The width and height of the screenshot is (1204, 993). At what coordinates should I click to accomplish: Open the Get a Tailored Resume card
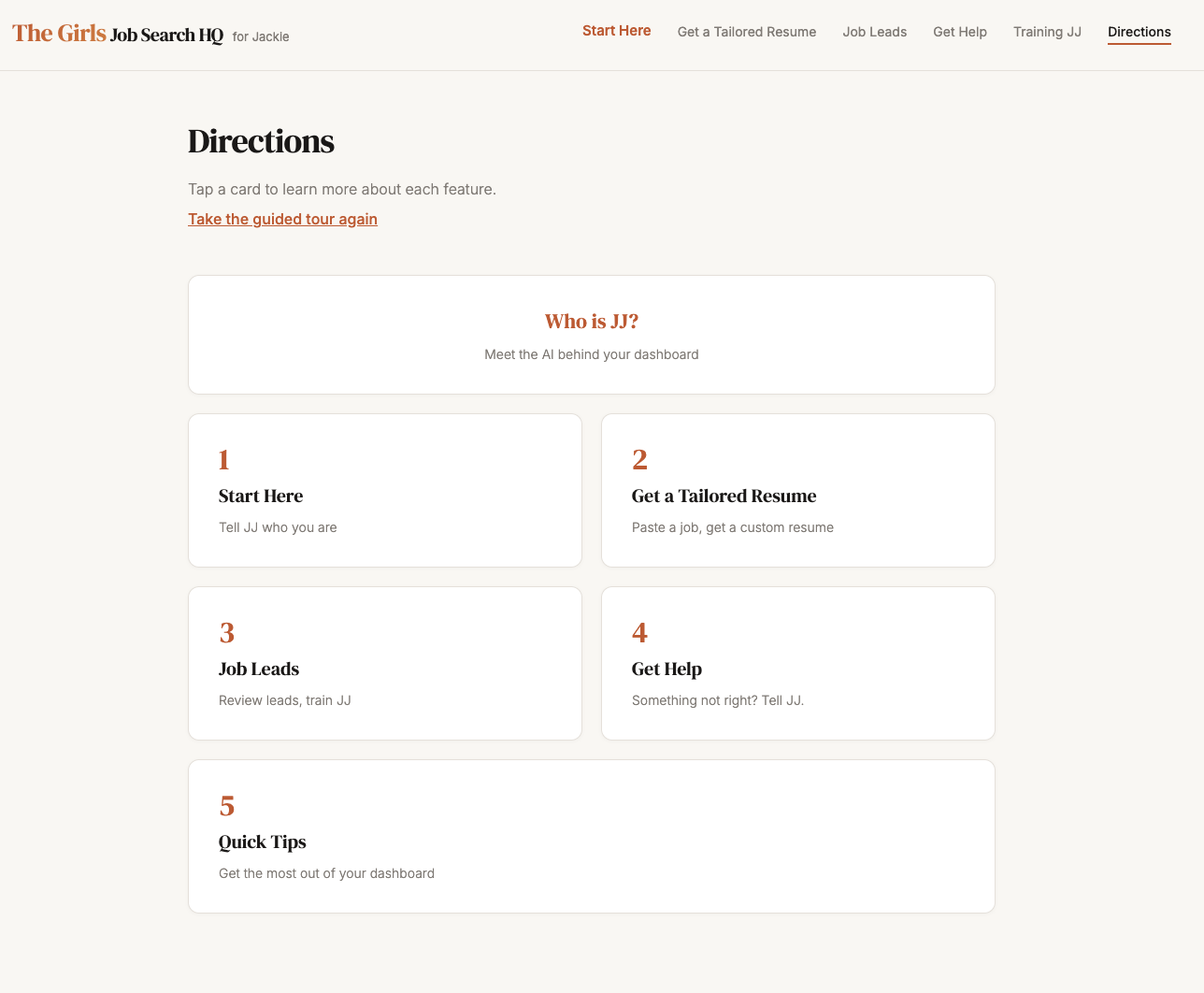(x=797, y=490)
